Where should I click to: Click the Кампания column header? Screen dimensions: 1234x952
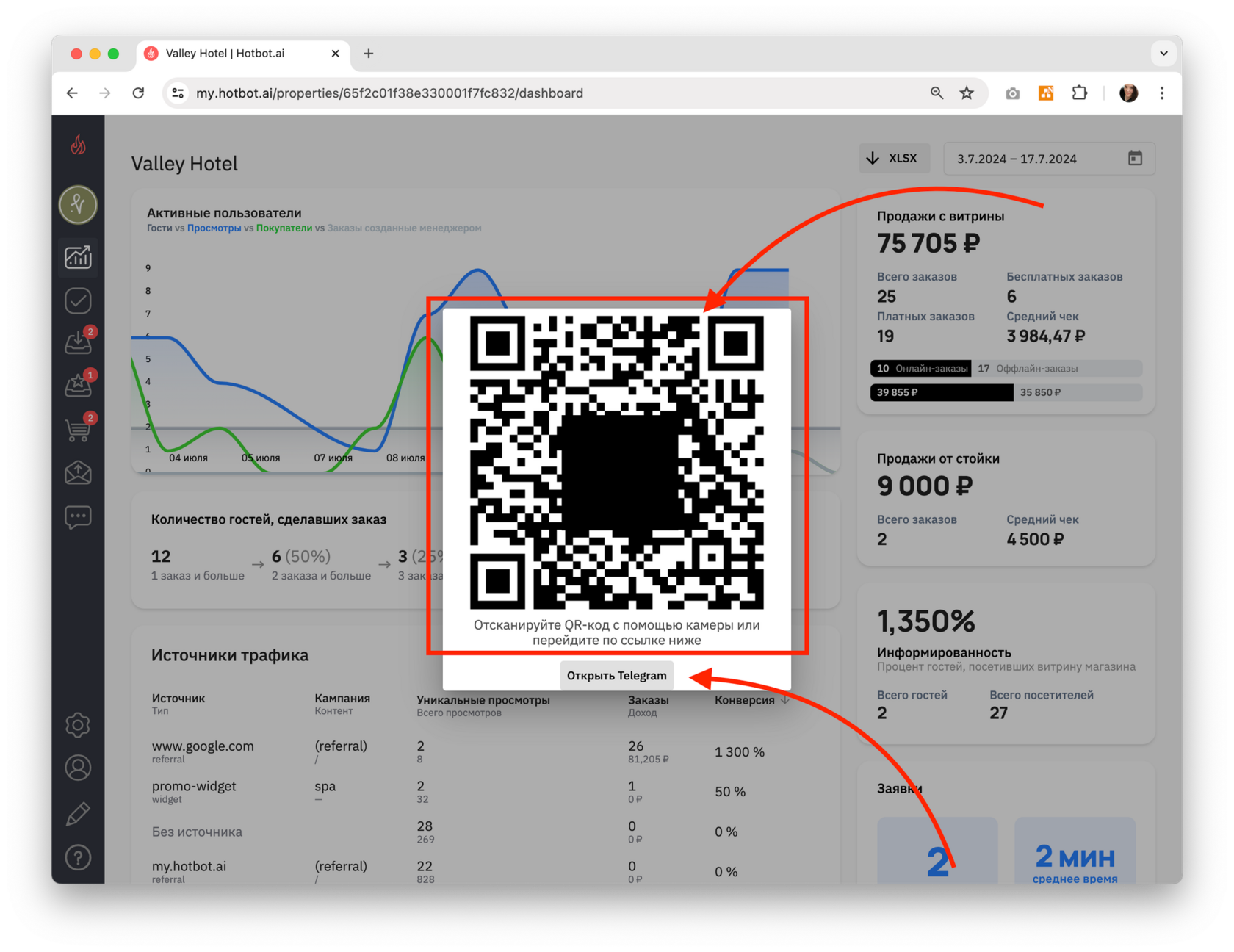342,698
